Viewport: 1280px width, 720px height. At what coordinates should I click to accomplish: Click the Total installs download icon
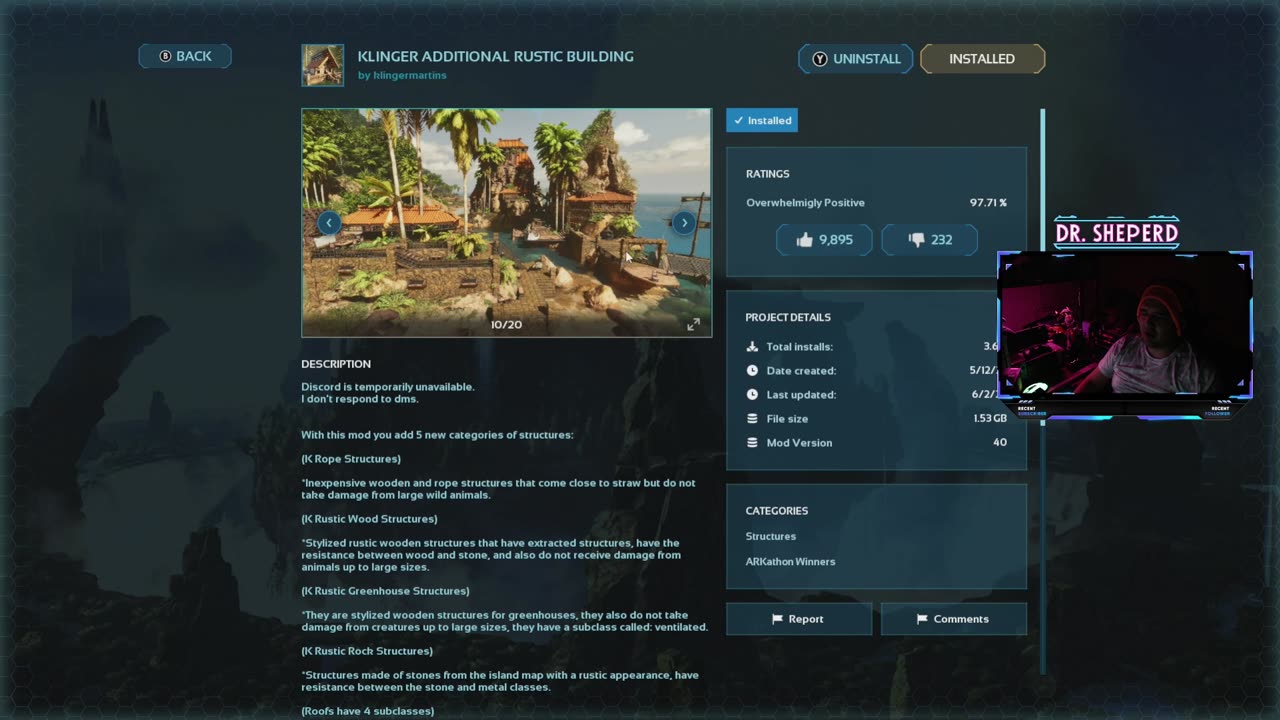click(752, 347)
